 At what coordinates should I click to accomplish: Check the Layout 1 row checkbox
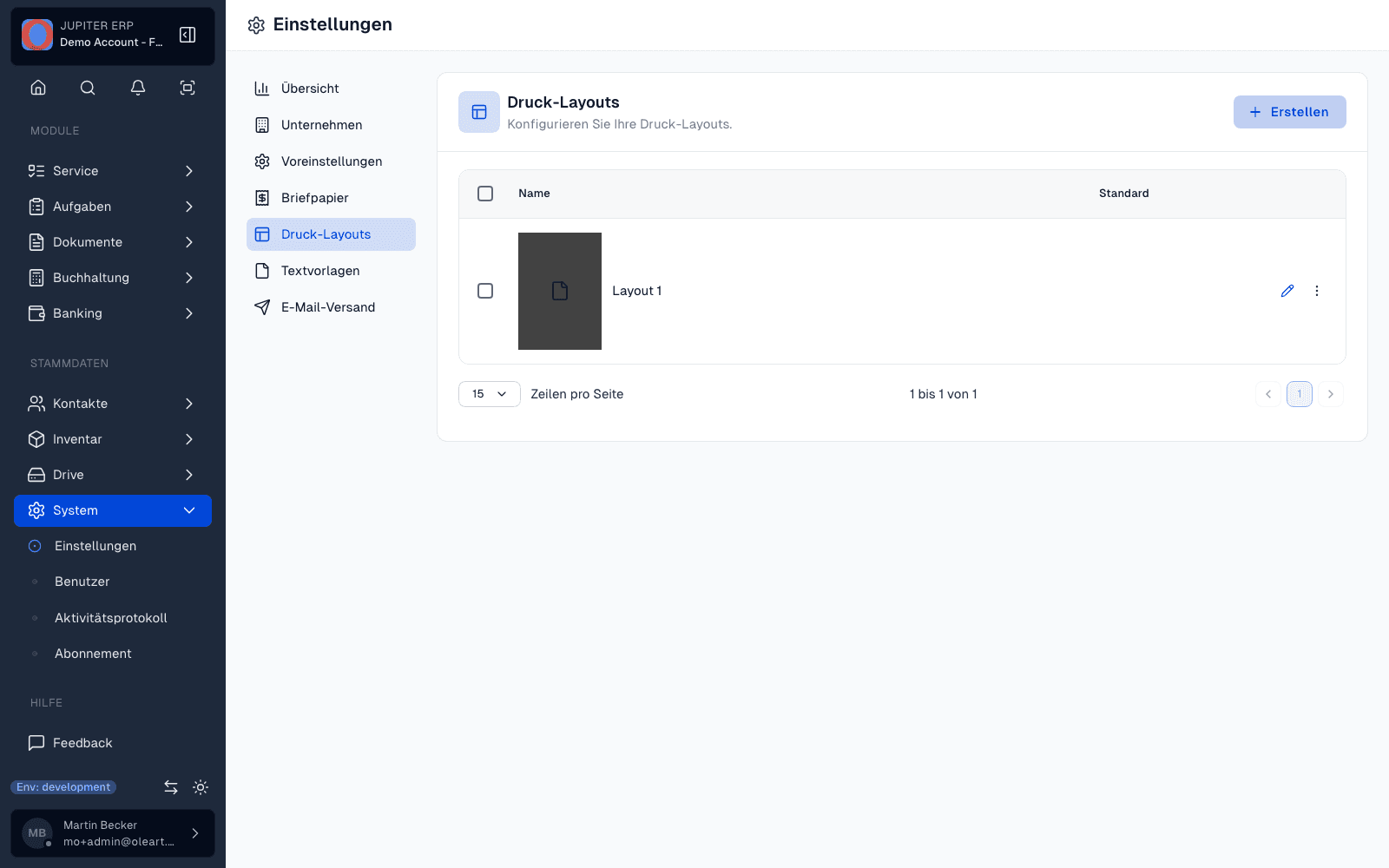(485, 291)
